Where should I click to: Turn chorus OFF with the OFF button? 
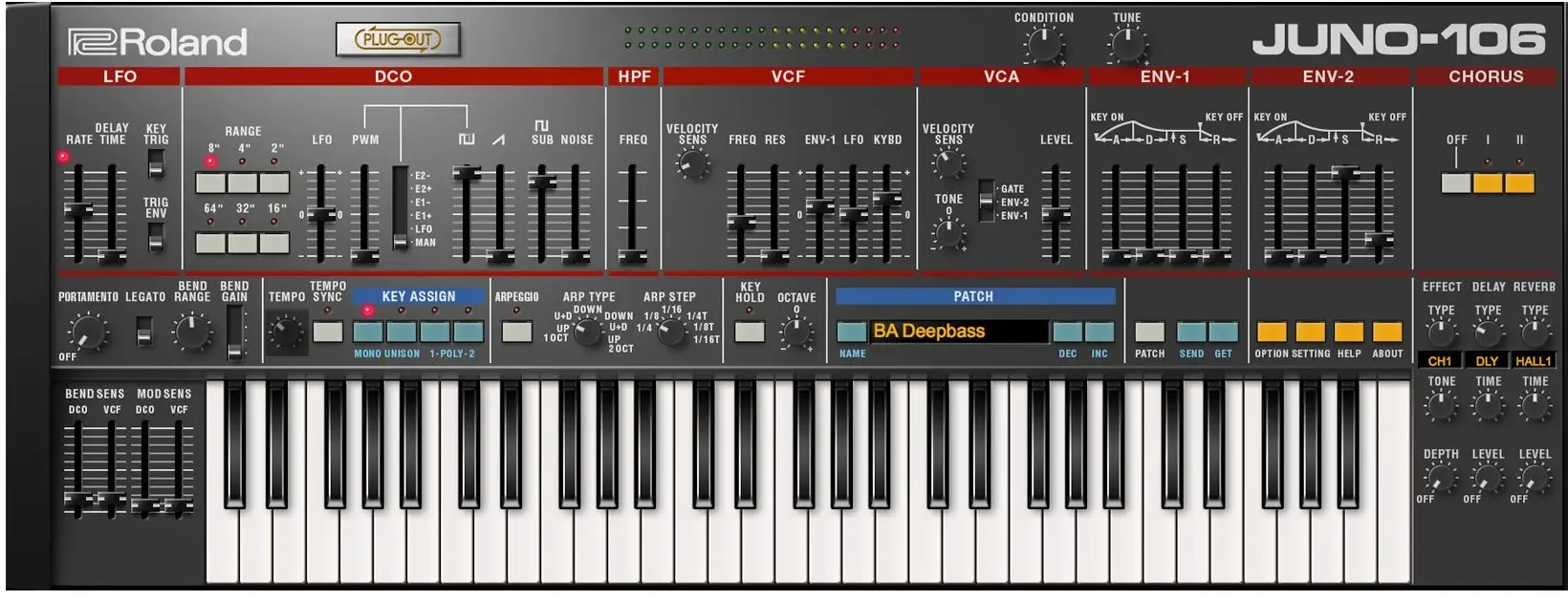click(x=1456, y=182)
